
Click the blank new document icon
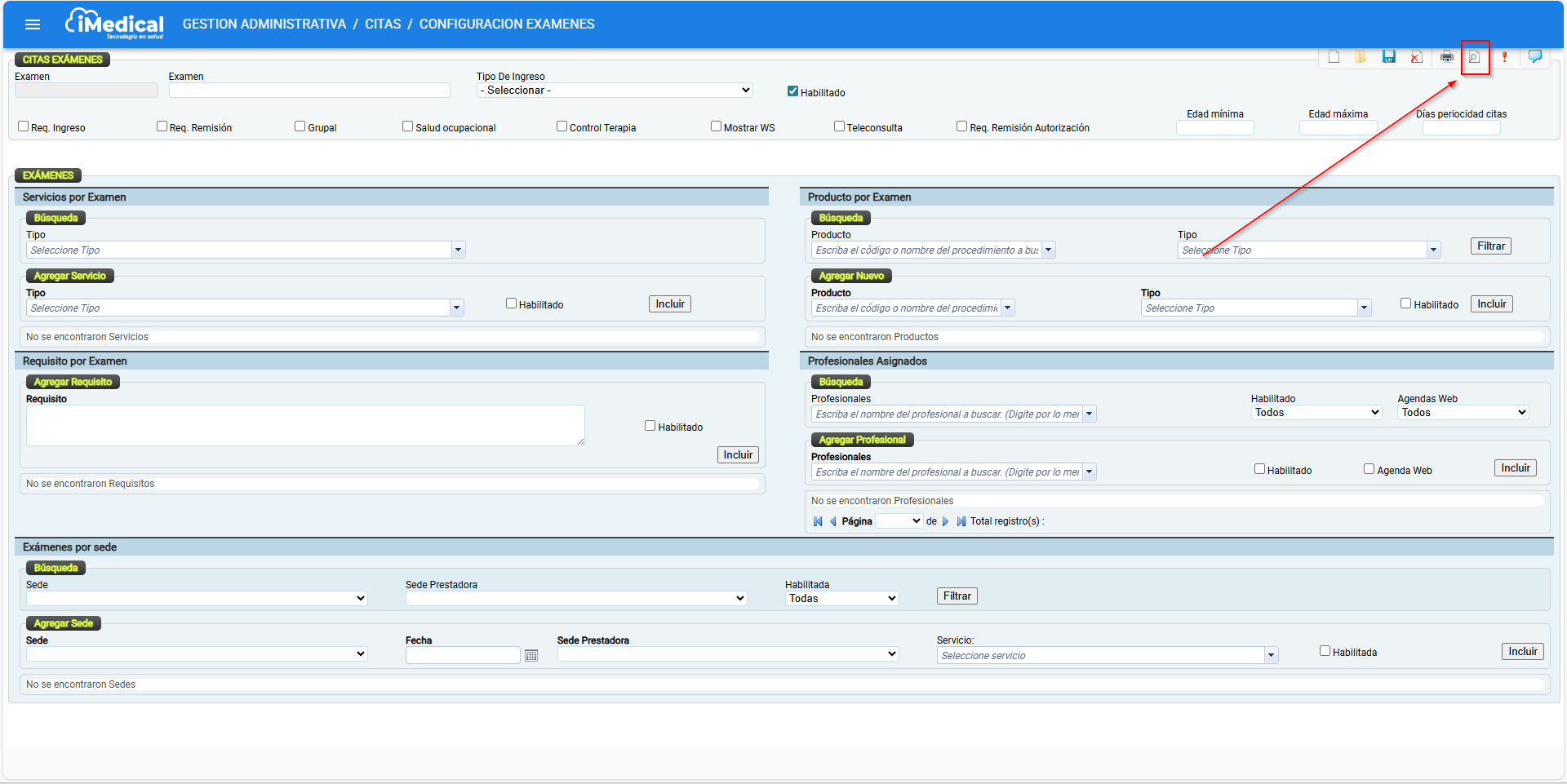1334,57
